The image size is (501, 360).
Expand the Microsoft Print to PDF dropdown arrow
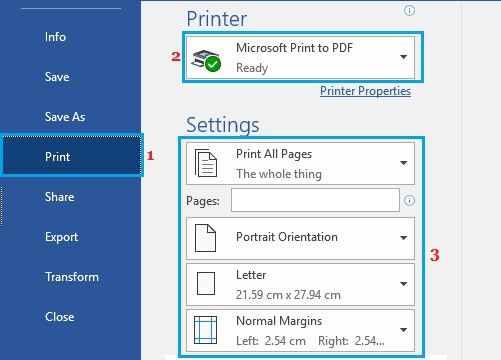click(x=403, y=57)
